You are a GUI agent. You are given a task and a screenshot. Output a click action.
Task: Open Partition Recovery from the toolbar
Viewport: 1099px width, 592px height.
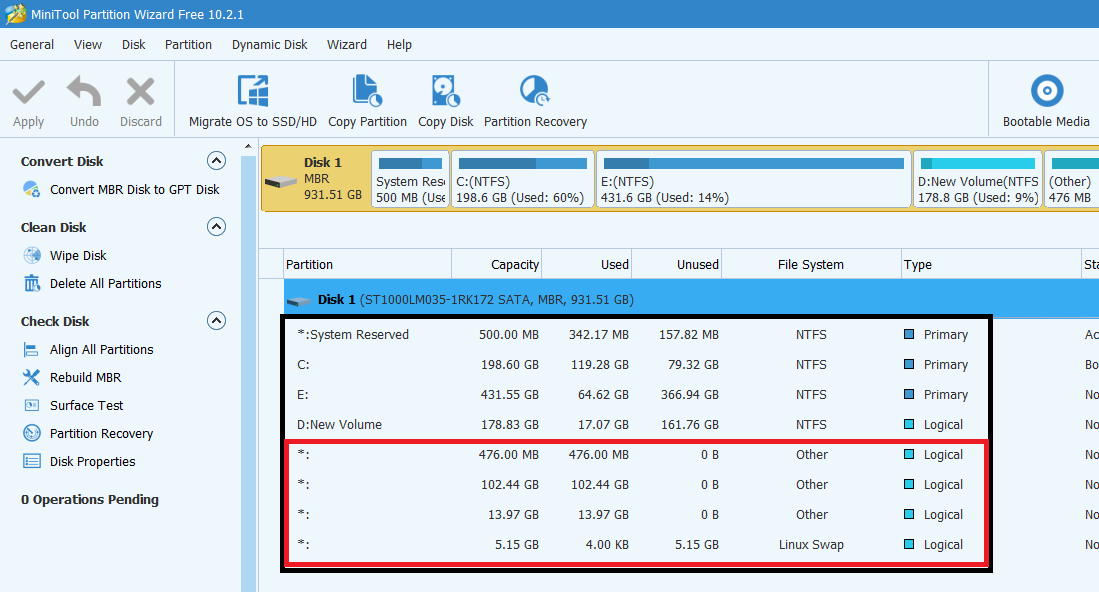pyautogui.click(x=535, y=101)
